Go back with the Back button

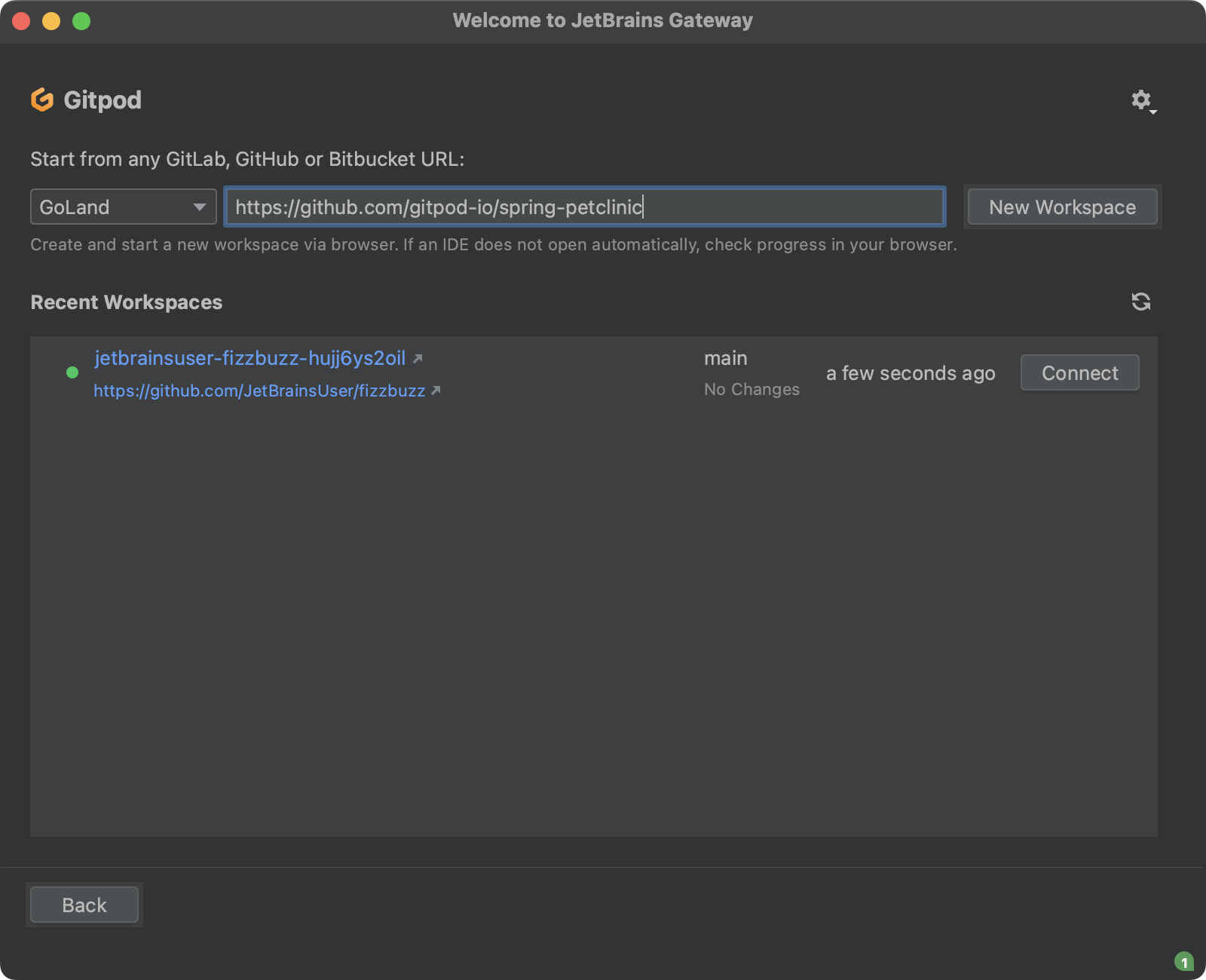coord(84,905)
